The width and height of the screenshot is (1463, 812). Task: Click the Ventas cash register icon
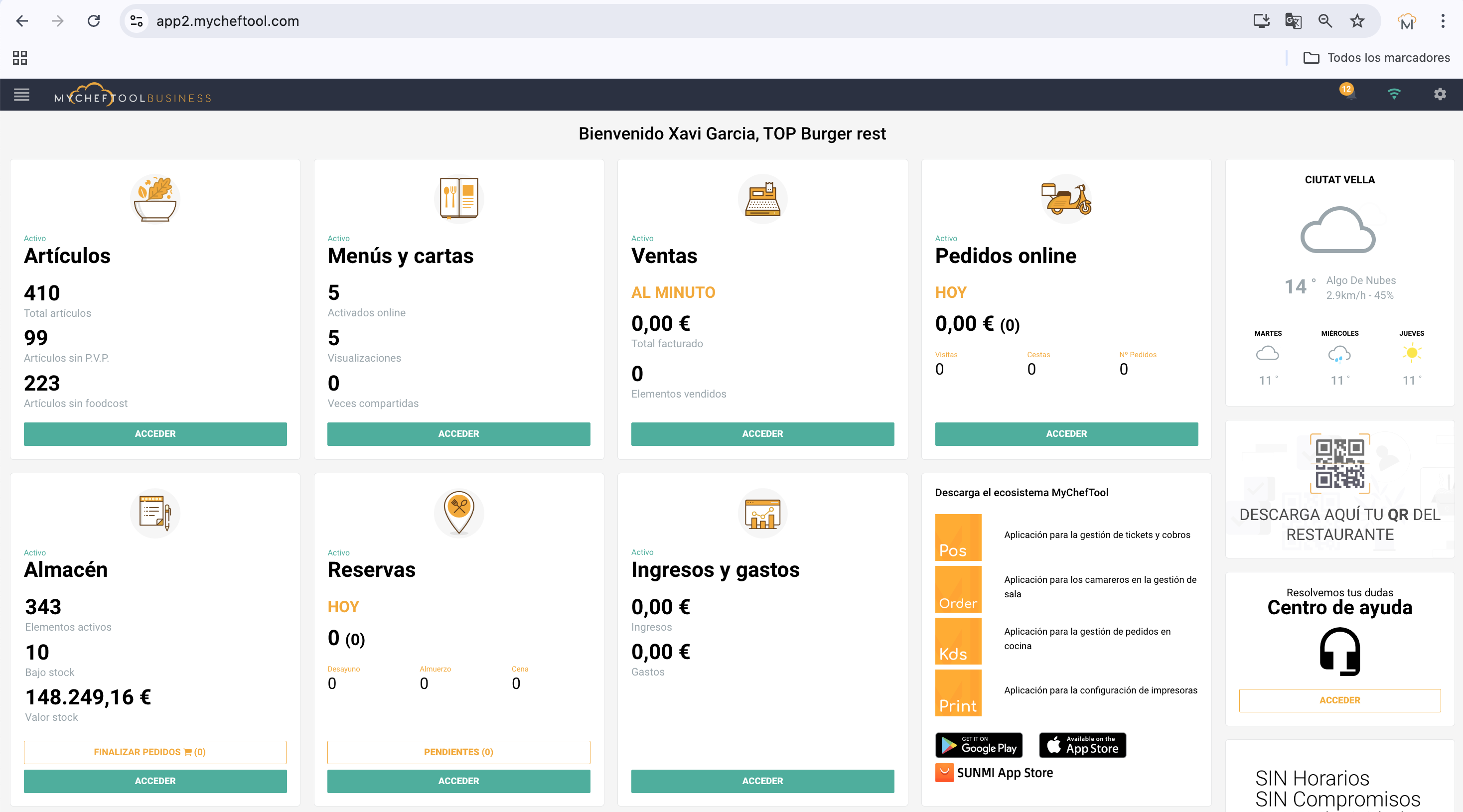point(762,199)
